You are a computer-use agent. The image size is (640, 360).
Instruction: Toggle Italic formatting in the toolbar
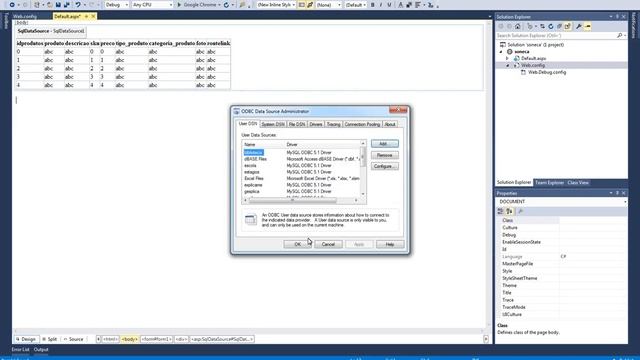[381, 5]
